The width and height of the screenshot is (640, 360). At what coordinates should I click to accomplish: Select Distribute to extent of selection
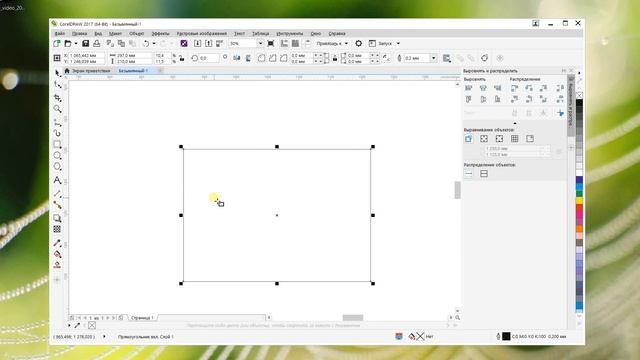point(469,174)
